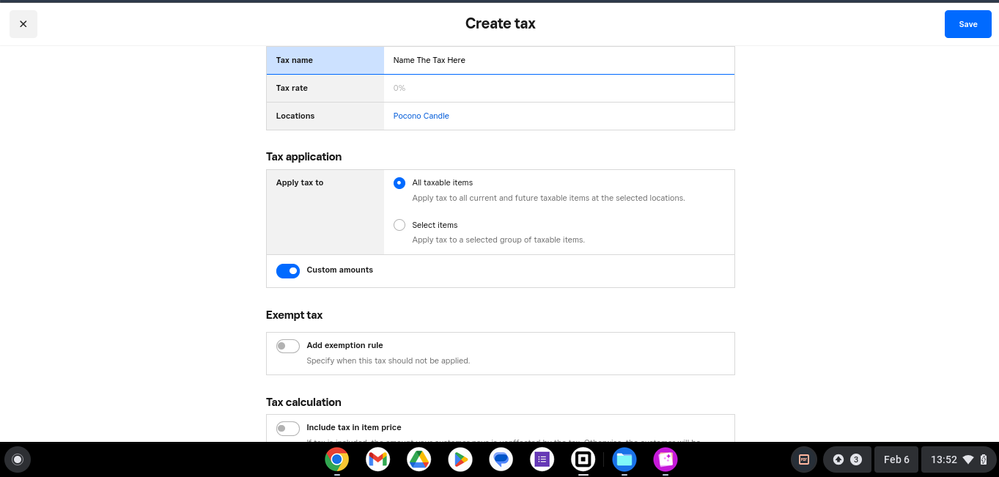This screenshot has width=999, height=477.
Task: Open Gmail from the shelf
Action: pos(378,459)
